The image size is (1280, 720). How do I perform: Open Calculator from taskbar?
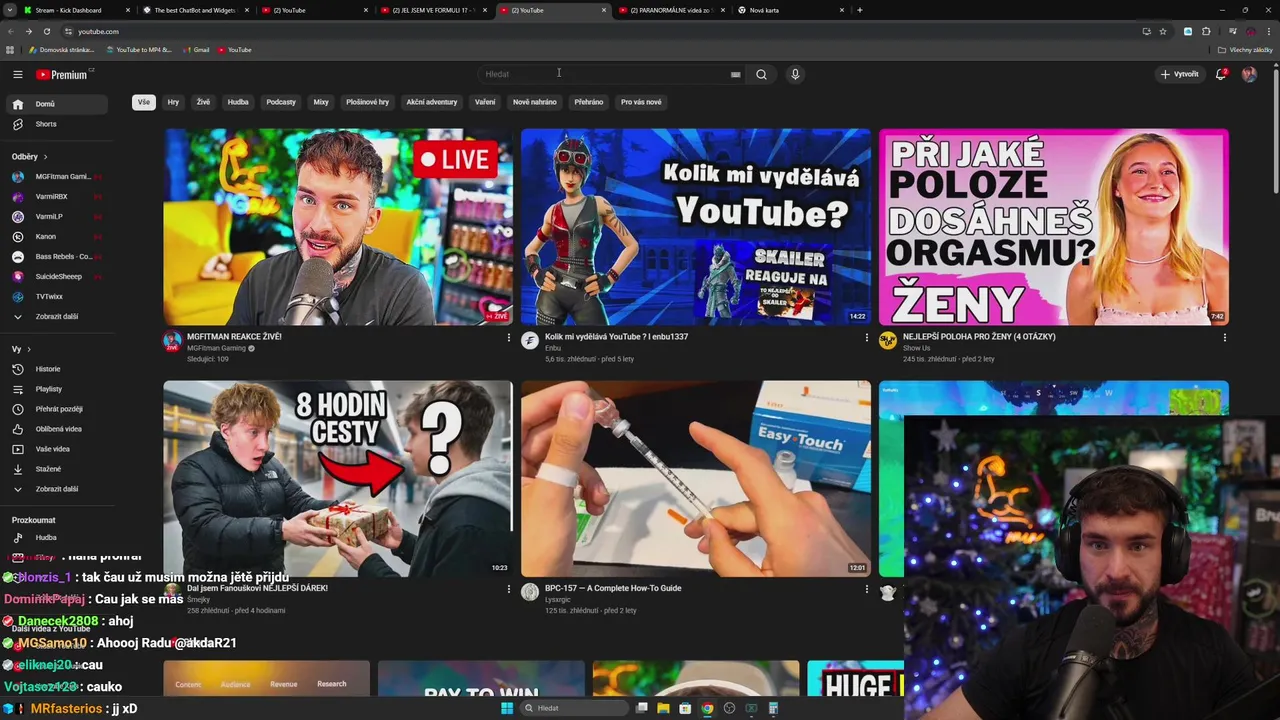(x=774, y=708)
